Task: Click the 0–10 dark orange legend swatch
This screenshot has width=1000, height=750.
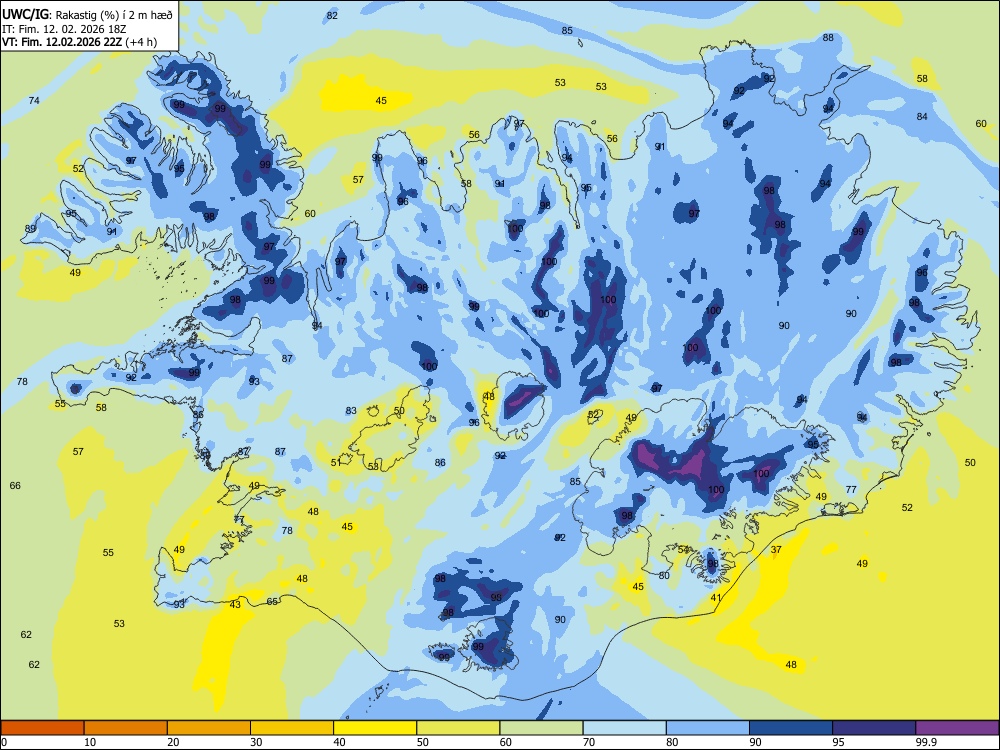Action: [x=42, y=728]
